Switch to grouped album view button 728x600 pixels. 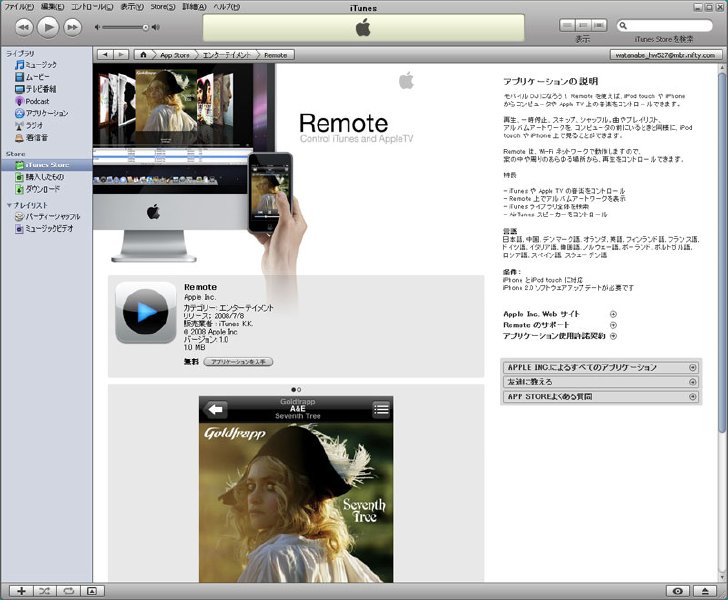[583, 26]
